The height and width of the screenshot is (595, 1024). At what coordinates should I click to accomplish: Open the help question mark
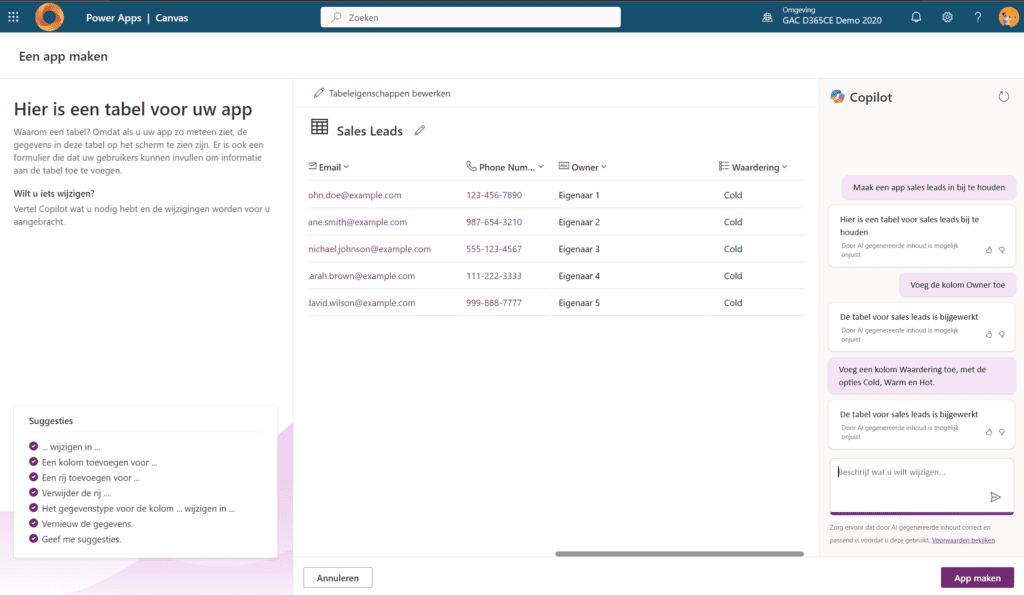point(978,18)
